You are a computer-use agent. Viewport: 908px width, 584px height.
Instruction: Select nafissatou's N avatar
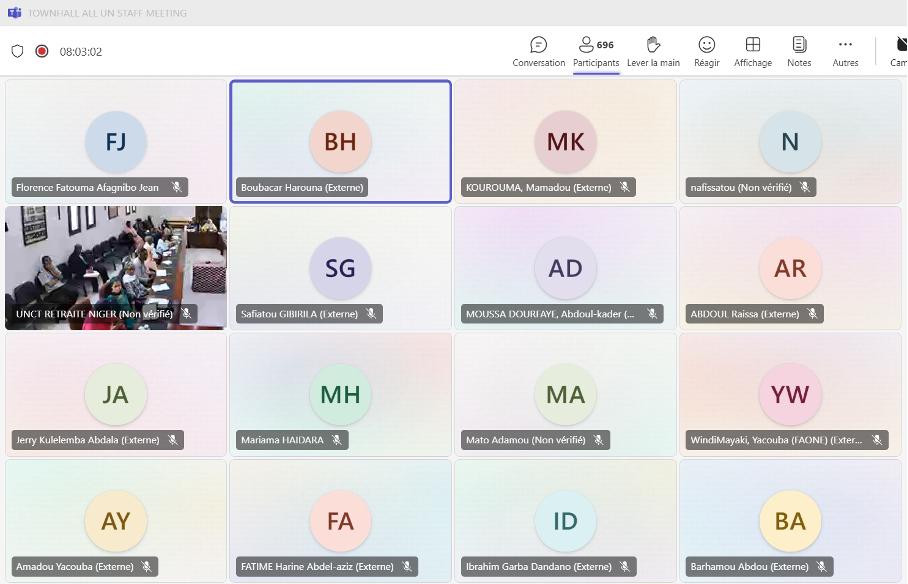(790, 141)
